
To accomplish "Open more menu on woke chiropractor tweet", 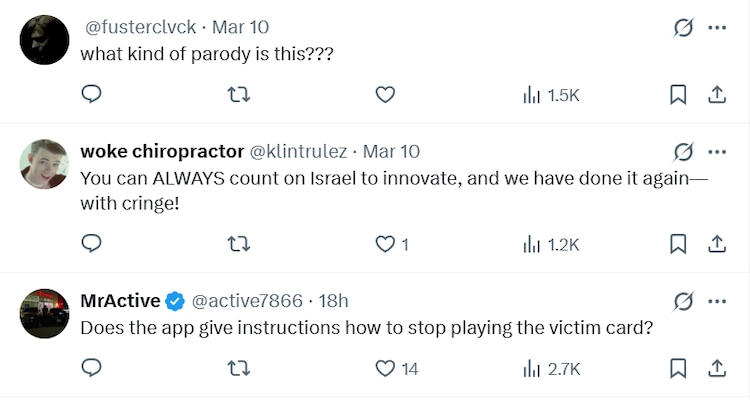I will point(716,152).
